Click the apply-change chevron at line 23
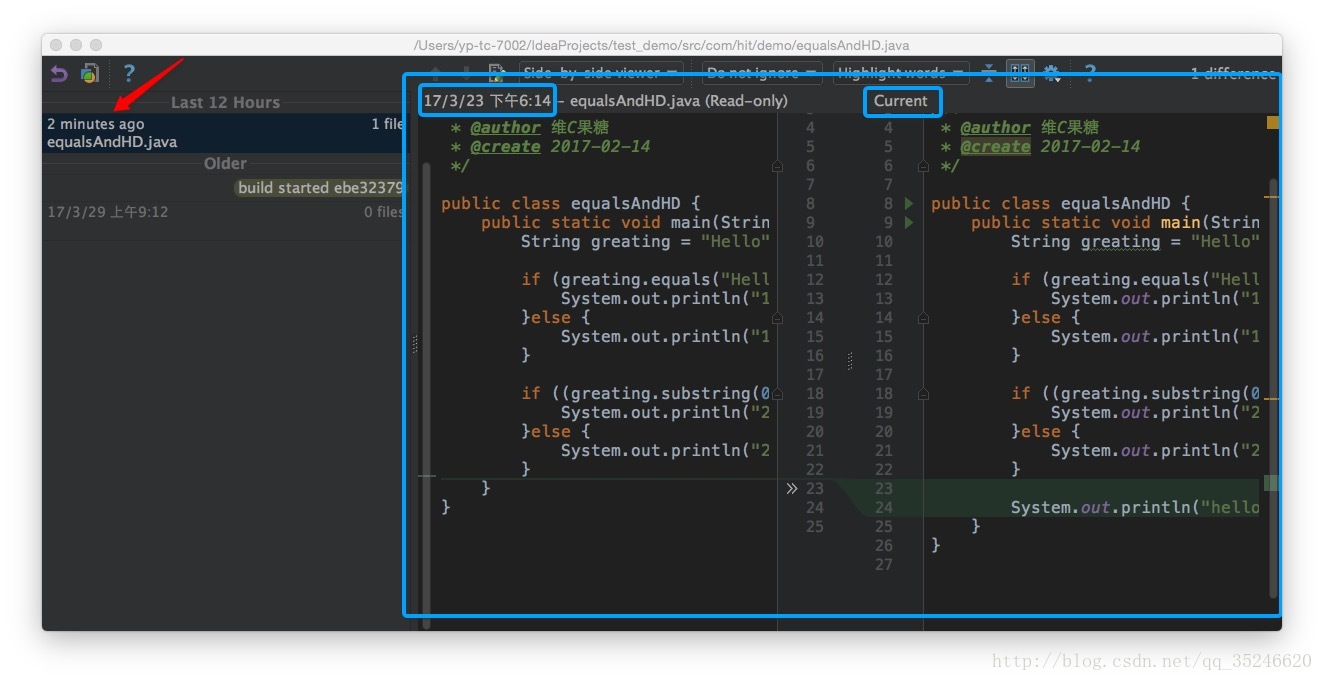1324x681 pixels. point(792,489)
